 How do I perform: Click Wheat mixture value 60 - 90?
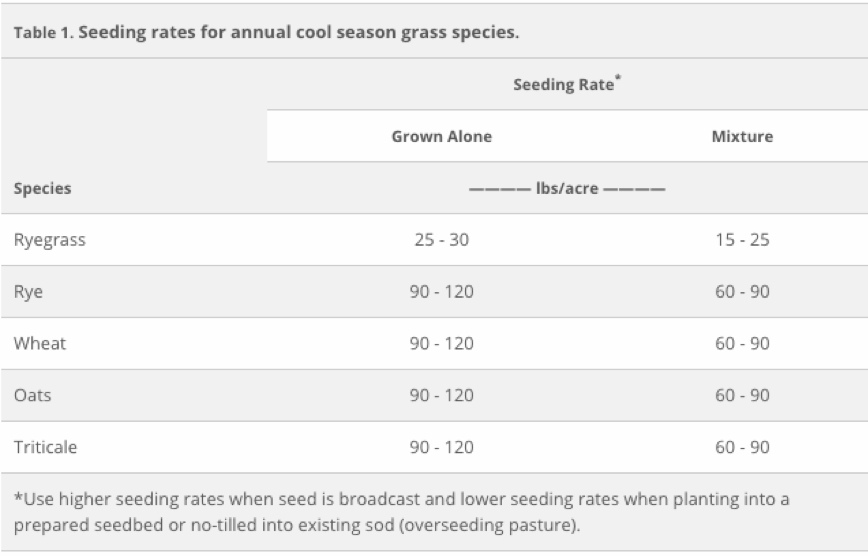(x=742, y=343)
